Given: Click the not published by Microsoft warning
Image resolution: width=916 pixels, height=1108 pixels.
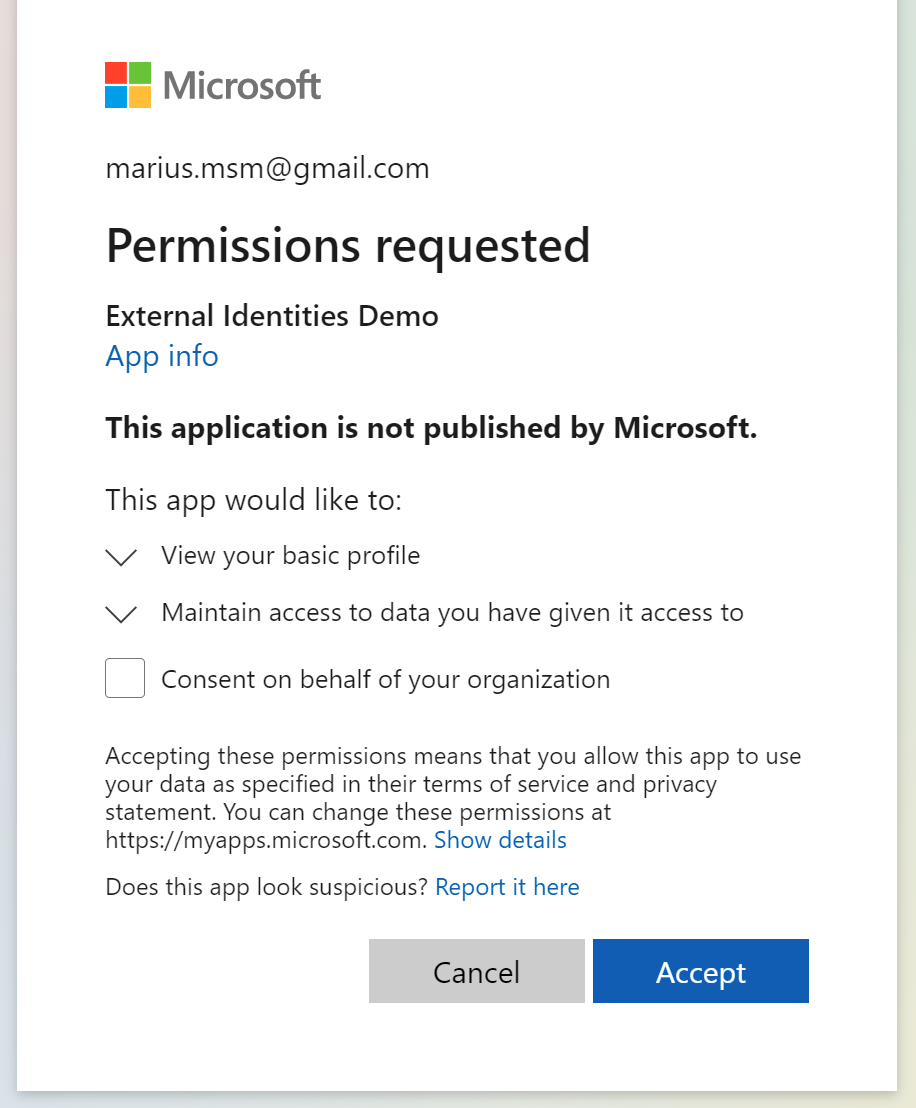Looking at the screenshot, I should coord(431,428).
